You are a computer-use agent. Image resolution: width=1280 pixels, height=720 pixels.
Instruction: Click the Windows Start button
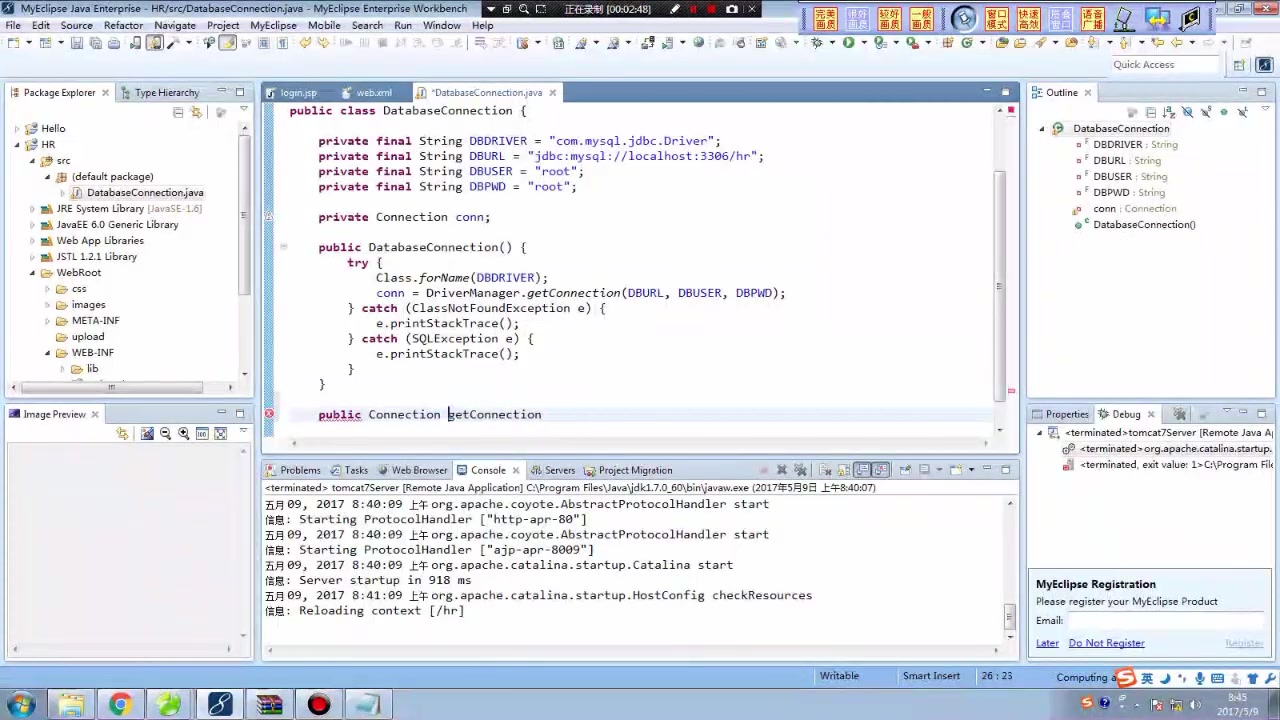(x=20, y=705)
